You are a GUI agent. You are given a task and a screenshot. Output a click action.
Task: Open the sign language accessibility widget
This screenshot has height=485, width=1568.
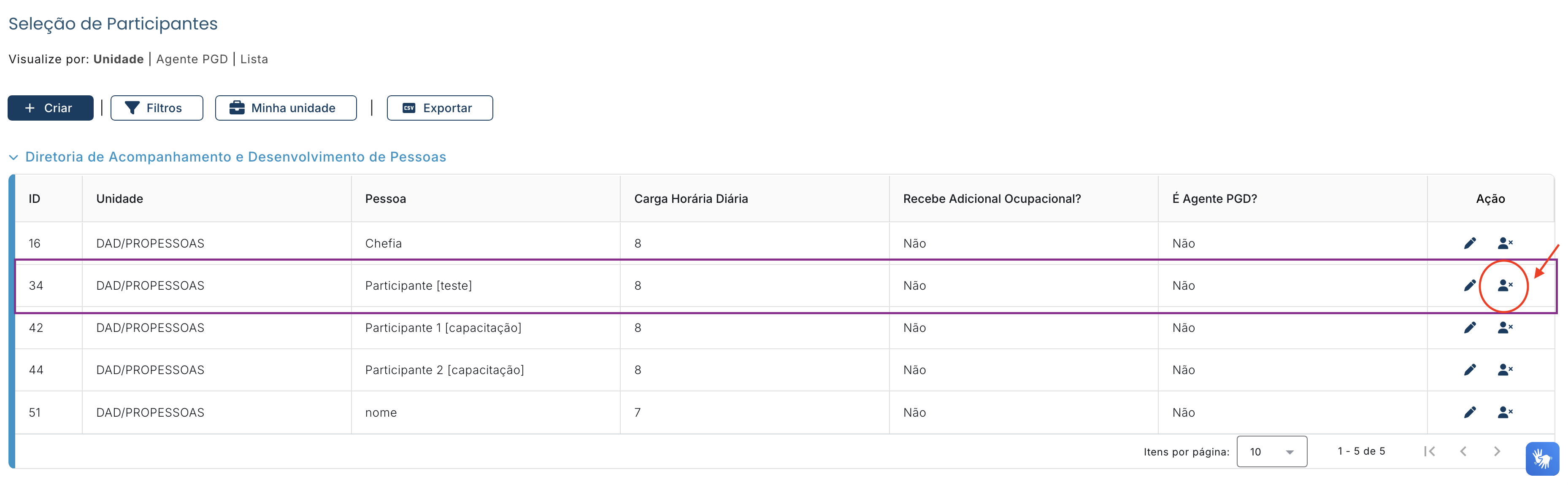coord(1542,458)
